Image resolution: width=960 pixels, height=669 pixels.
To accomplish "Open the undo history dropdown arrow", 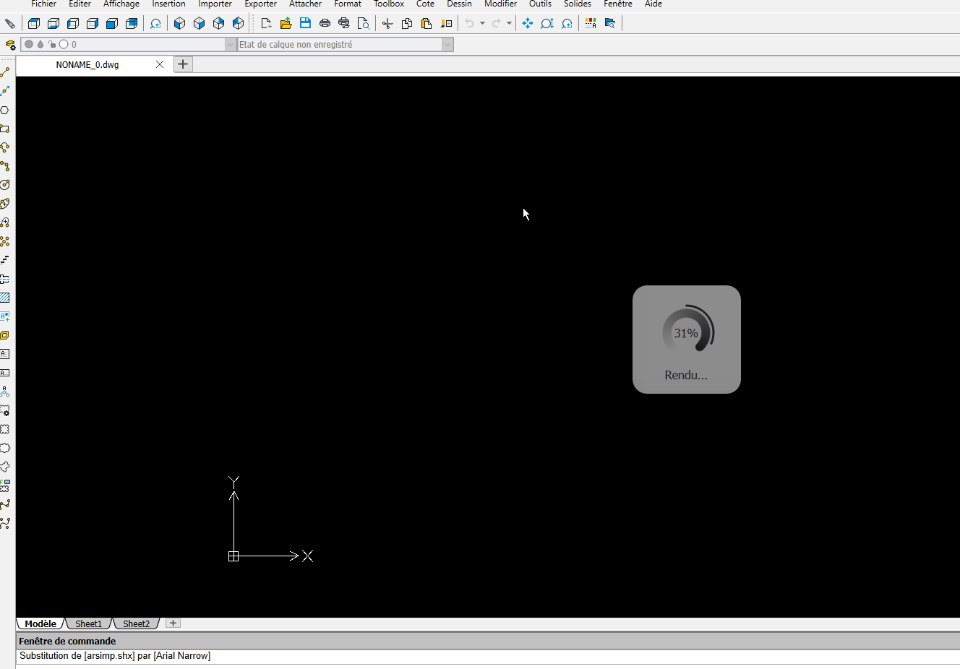I will pos(482,24).
